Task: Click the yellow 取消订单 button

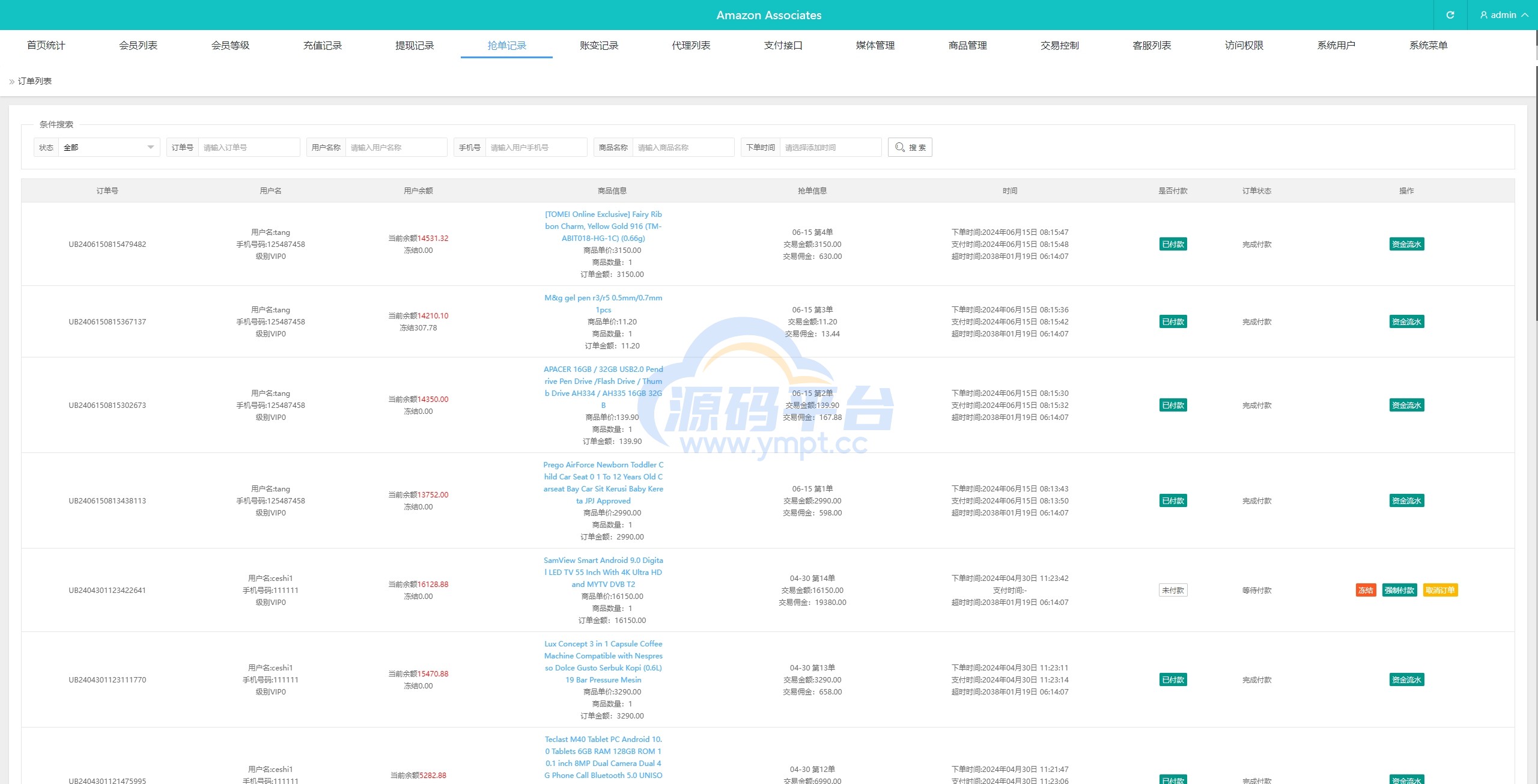Action: pyautogui.click(x=1440, y=590)
